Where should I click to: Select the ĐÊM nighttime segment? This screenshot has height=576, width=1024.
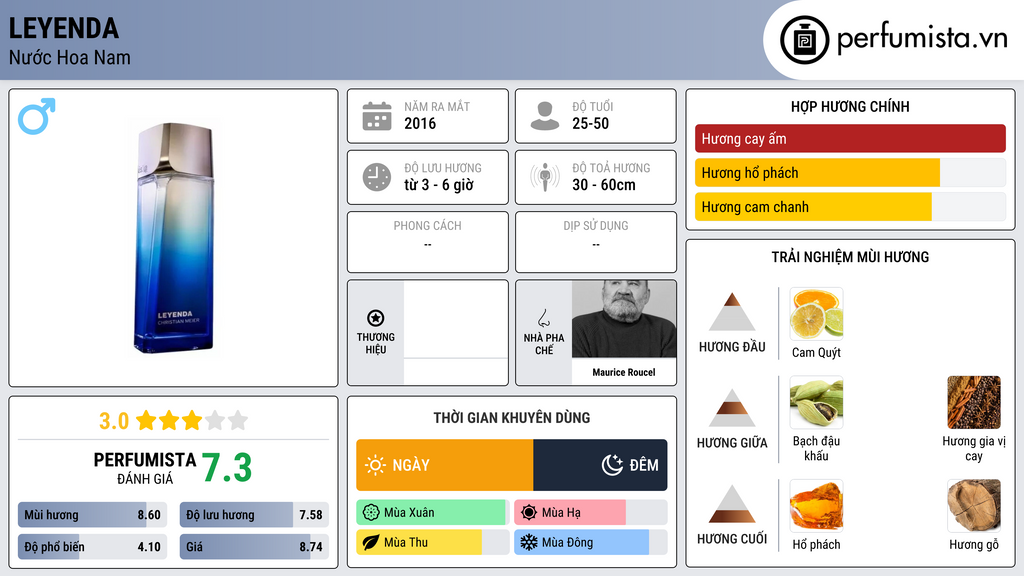tap(600, 465)
